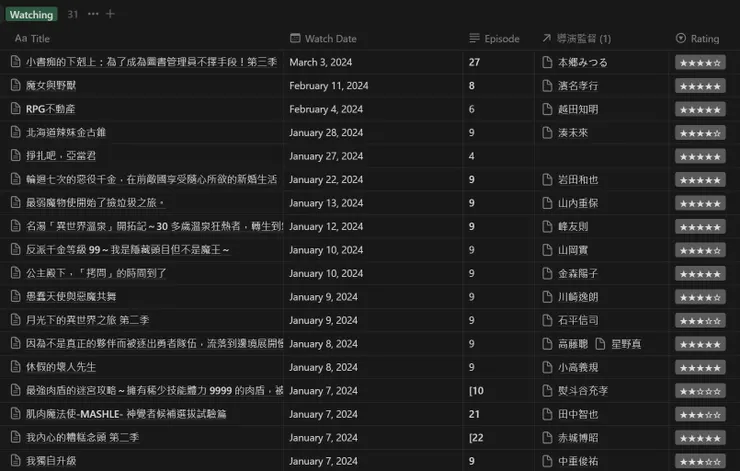The image size is (740, 471).
Task: Click page icon of director 山內重保
Action: point(547,203)
